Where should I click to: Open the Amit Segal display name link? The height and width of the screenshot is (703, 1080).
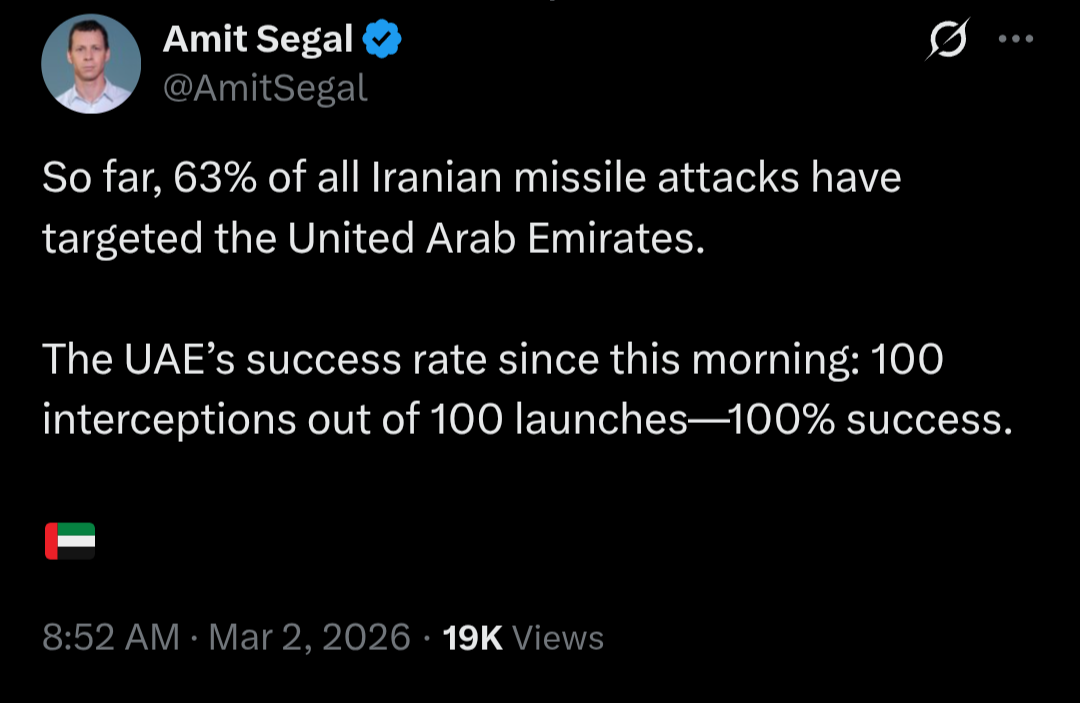(x=258, y=39)
